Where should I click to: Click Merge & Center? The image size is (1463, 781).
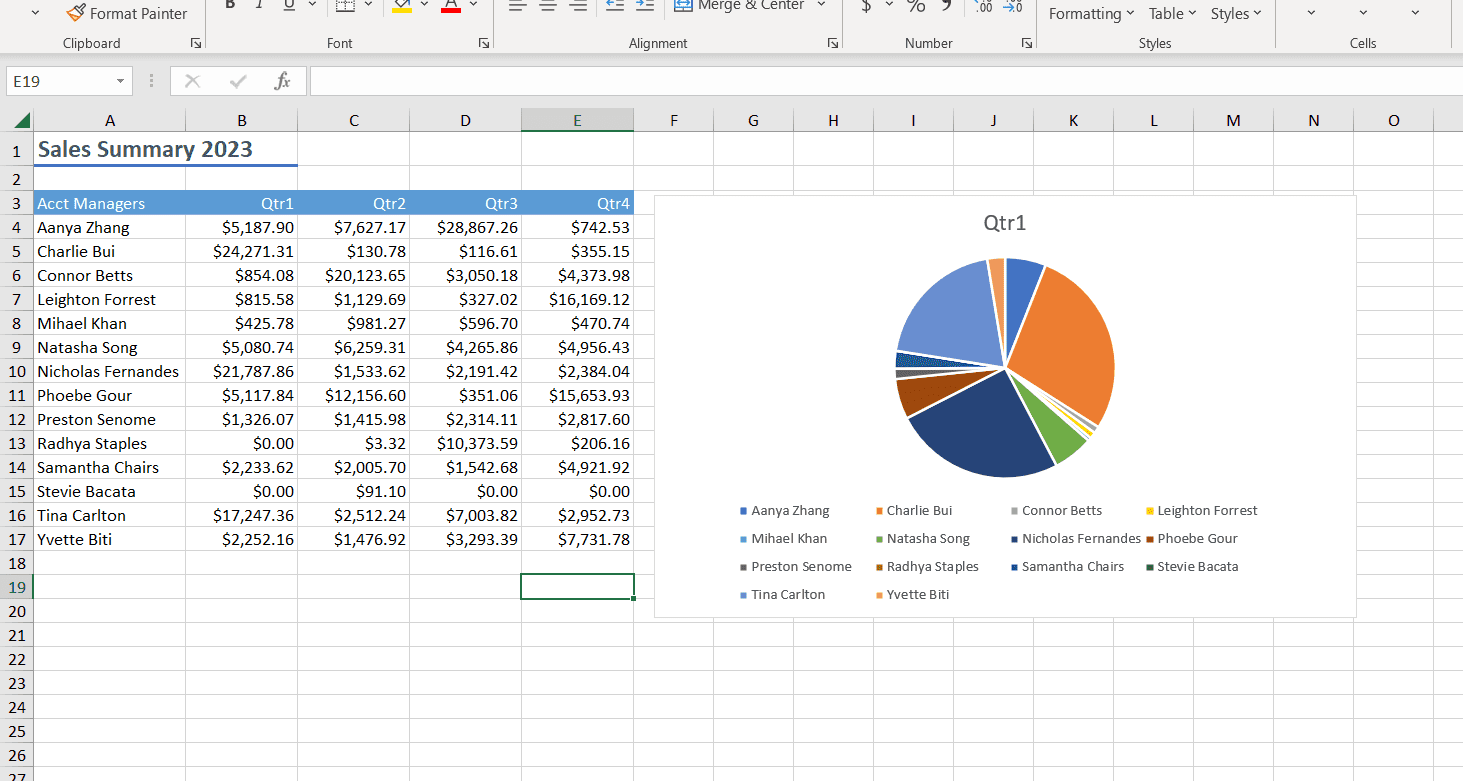pyautogui.click(x=740, y=6)
